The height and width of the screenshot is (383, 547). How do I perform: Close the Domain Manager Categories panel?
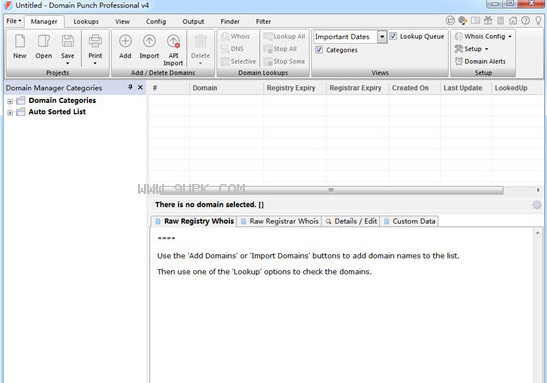140,87
